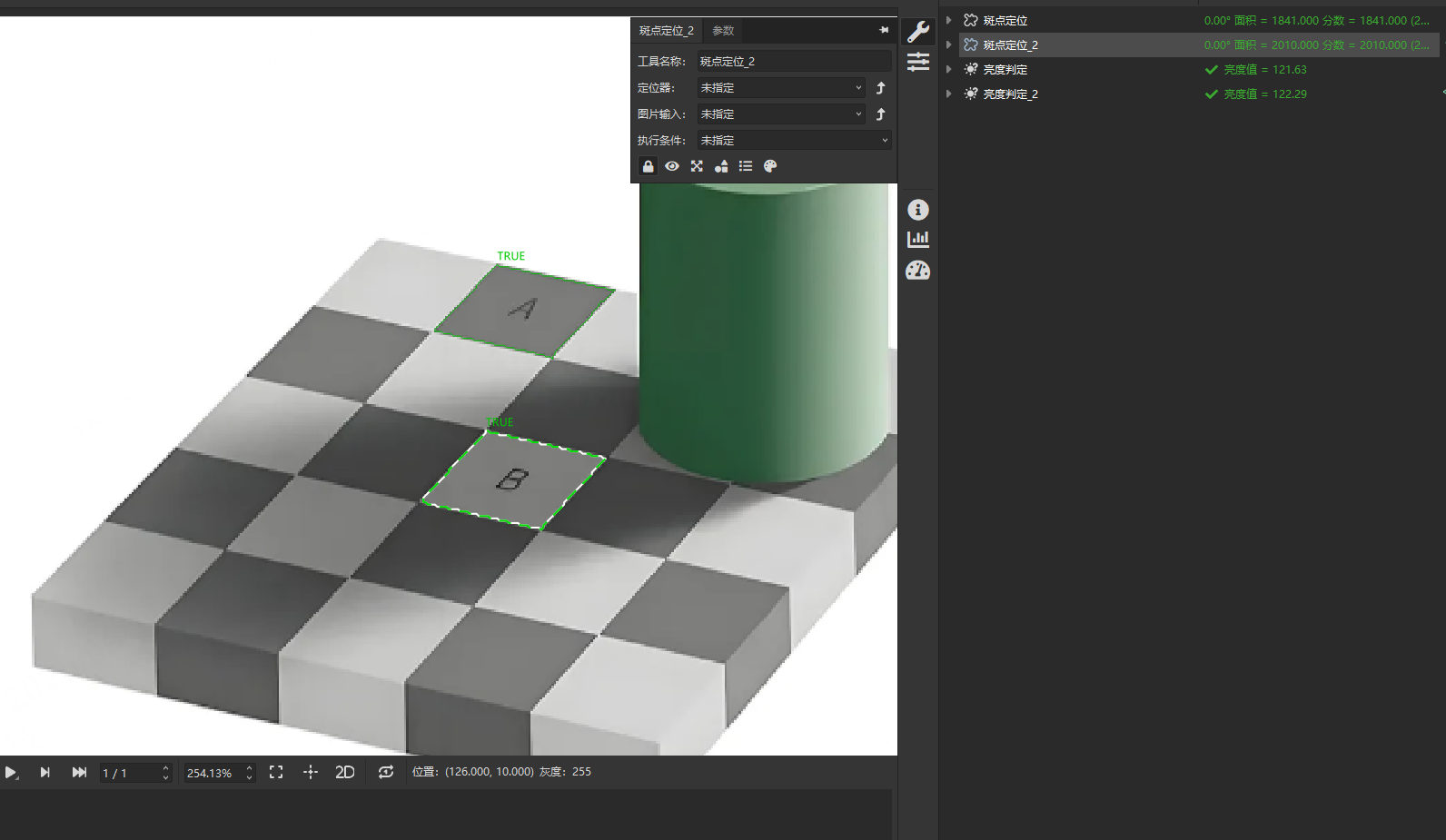Viewport: 1446px width, 840px height.
Task: Open the 执行条件 dropdown
Action: tap(794, 141)
